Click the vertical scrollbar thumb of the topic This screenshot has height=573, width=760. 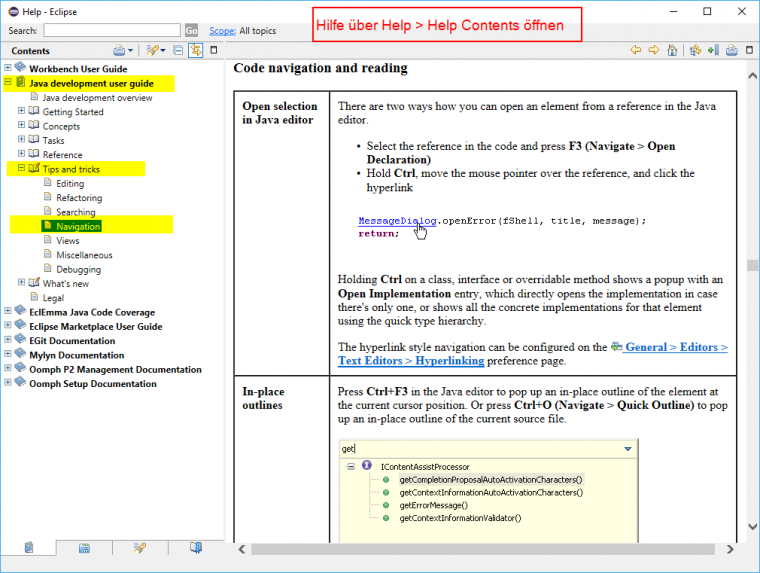pyautogui.click(x=752, y=265)
